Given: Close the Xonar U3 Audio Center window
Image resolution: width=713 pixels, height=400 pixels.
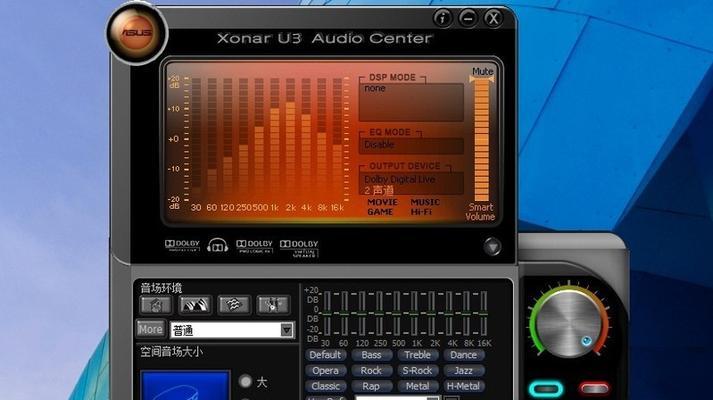Looking at the screenshot, I should [x=493, y=18].
